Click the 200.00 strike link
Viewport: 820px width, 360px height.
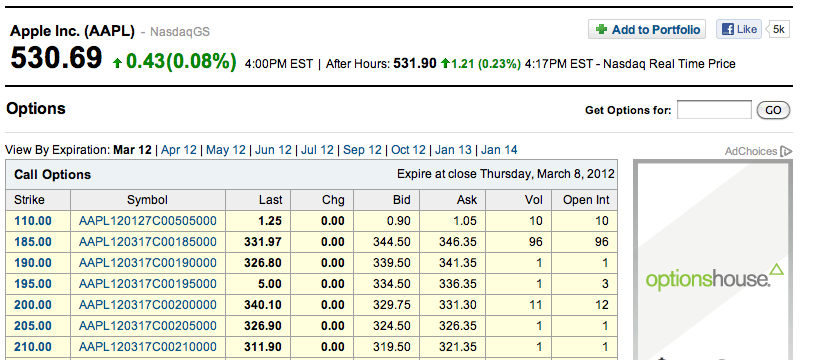point(33,305)
